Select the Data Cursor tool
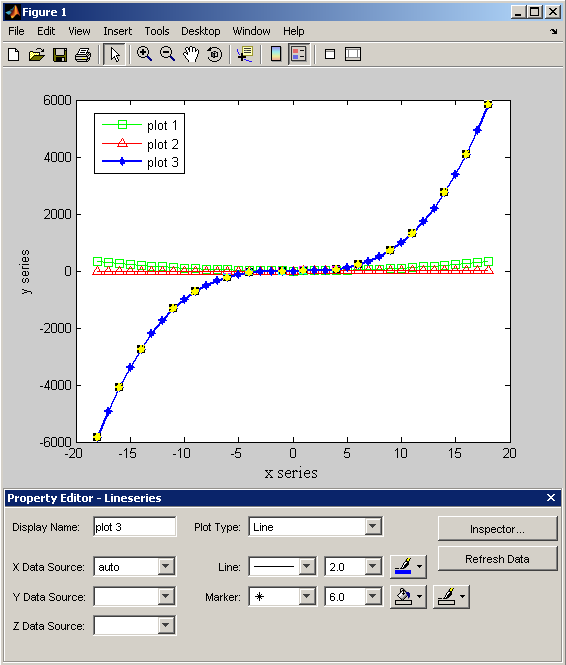Screen dimensions: 566x665 tap(245, 54)
